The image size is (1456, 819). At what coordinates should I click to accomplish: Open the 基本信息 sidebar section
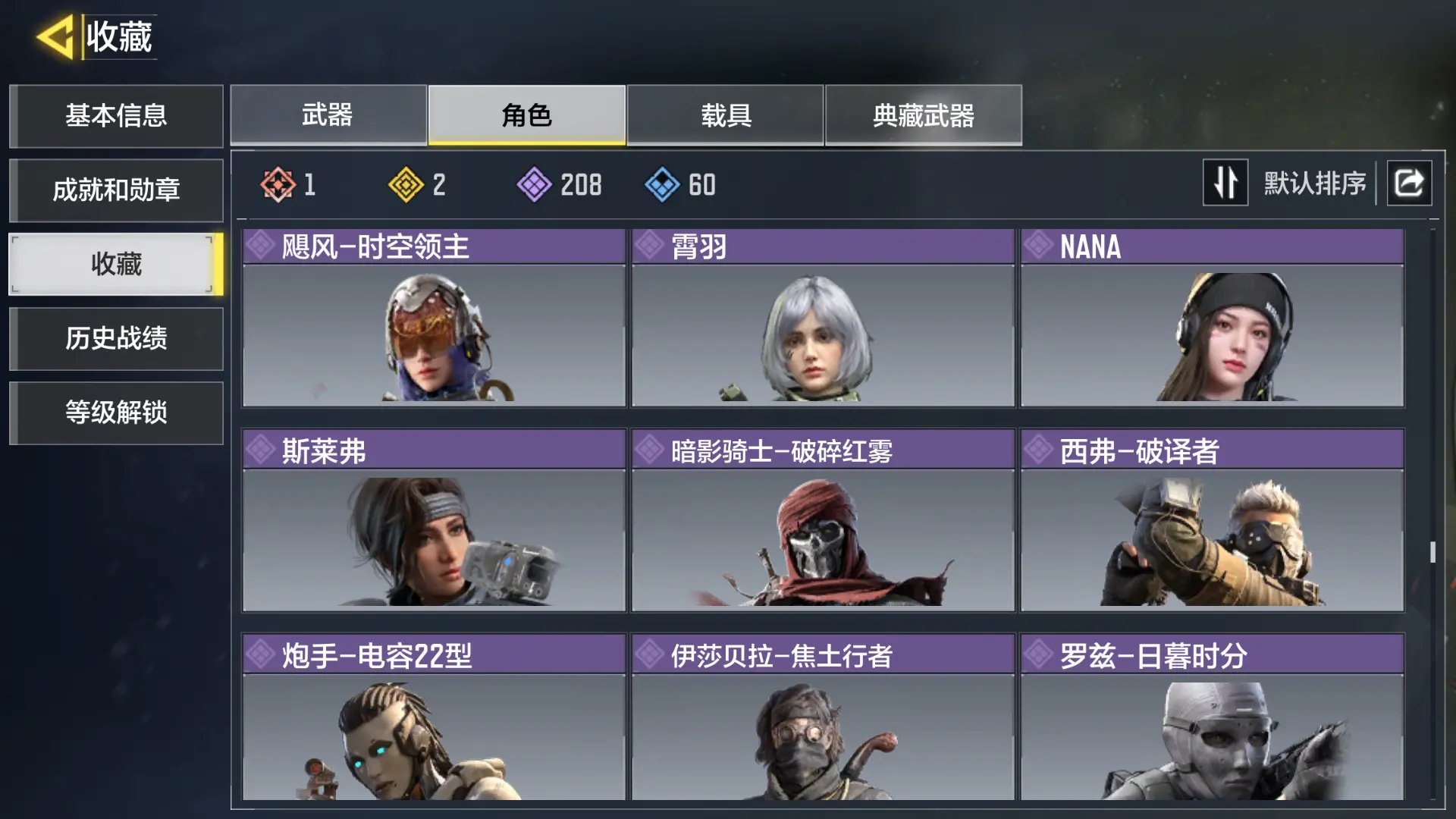click(116, 115)
